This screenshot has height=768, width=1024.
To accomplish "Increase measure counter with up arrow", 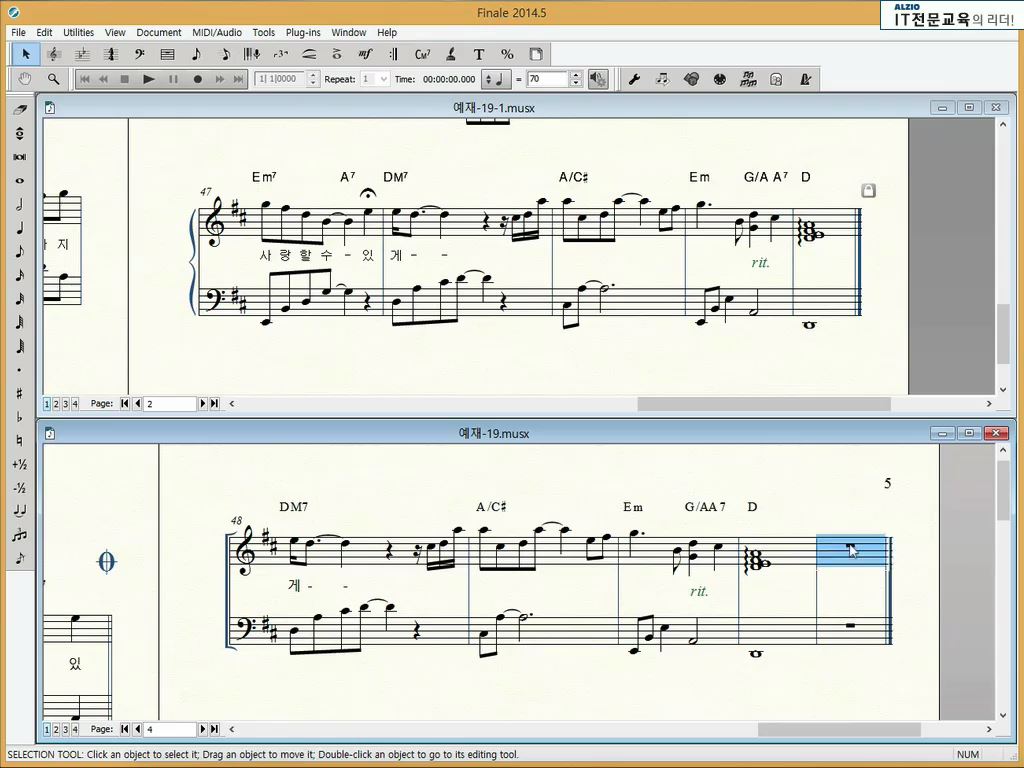I will (313, 75).
